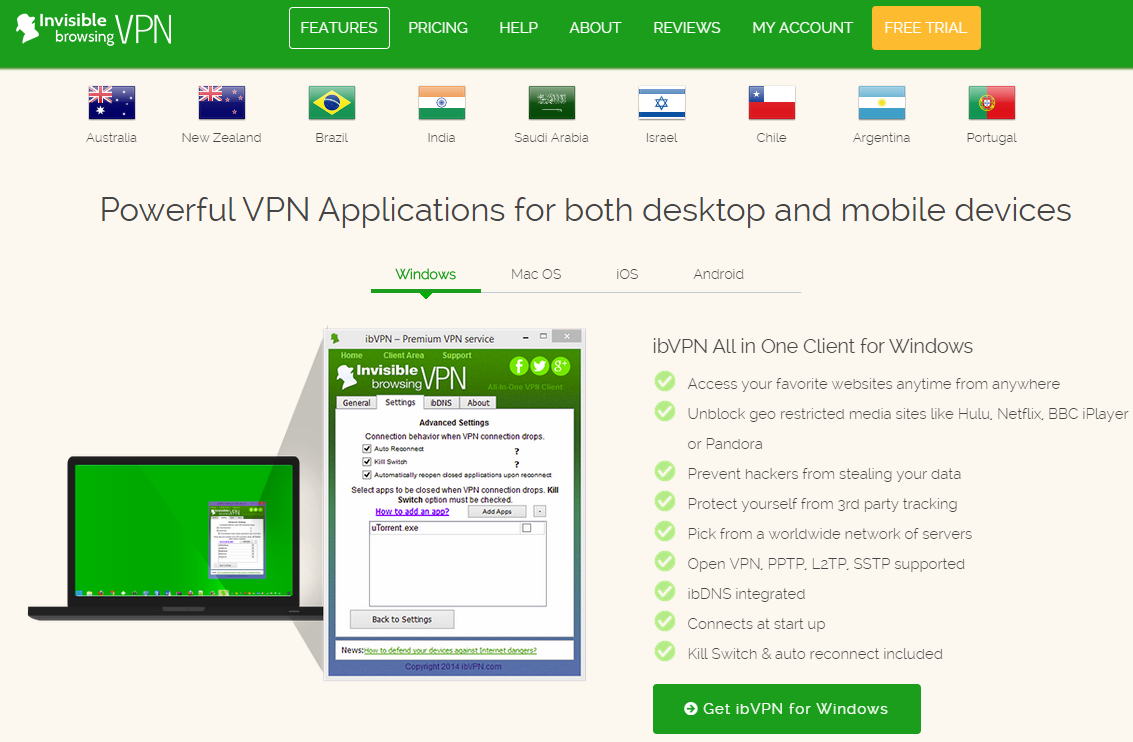
Task: Click the Add Apps button
Action: tap(496, 512)
